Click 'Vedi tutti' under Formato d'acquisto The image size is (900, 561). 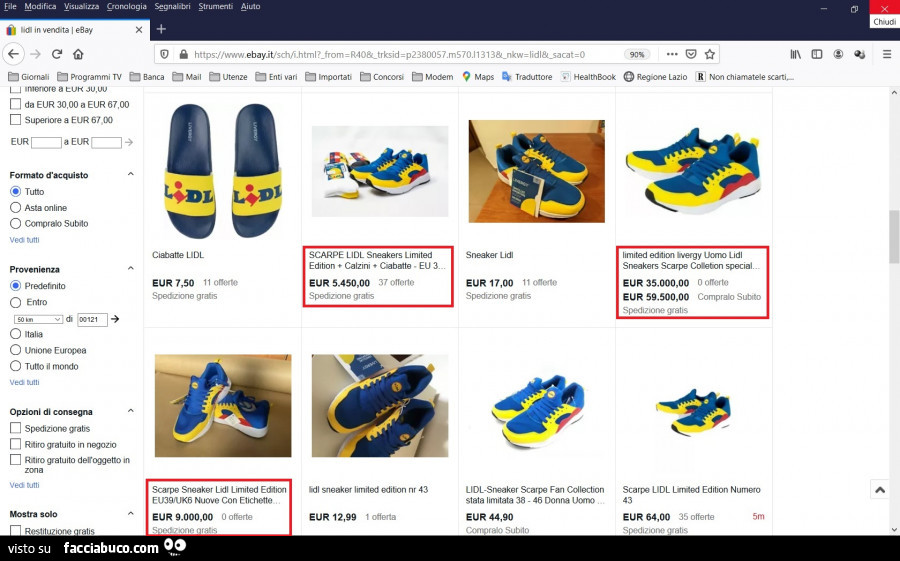(25, 240)
